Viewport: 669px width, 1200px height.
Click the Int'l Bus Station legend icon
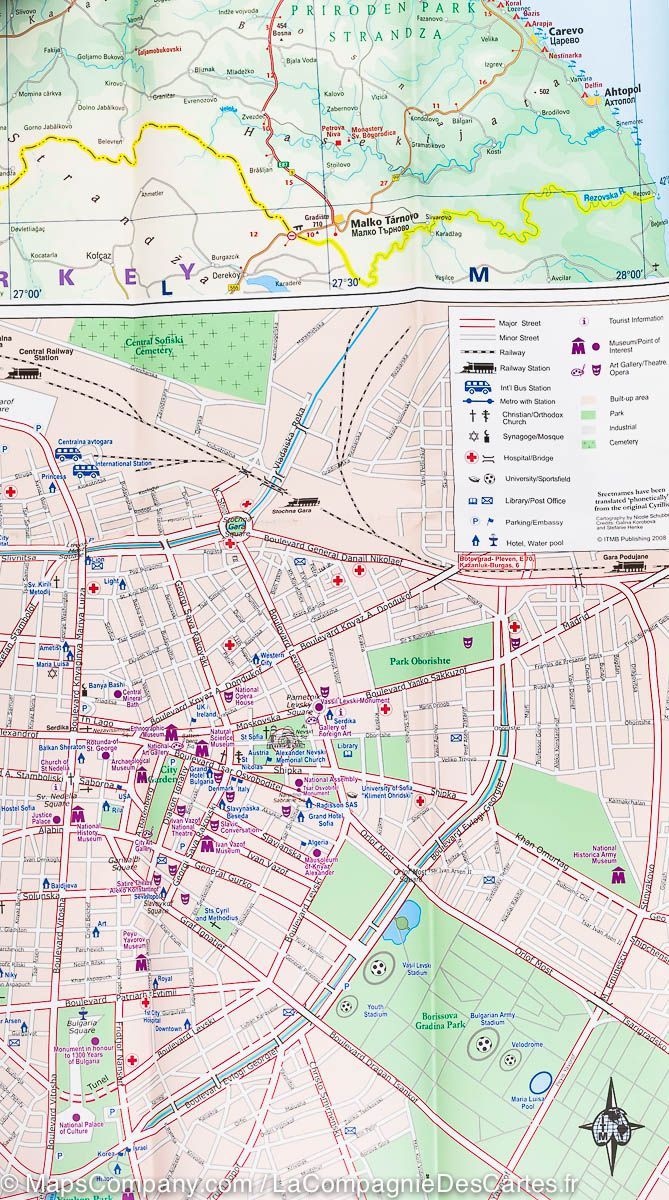coord(477,387)
